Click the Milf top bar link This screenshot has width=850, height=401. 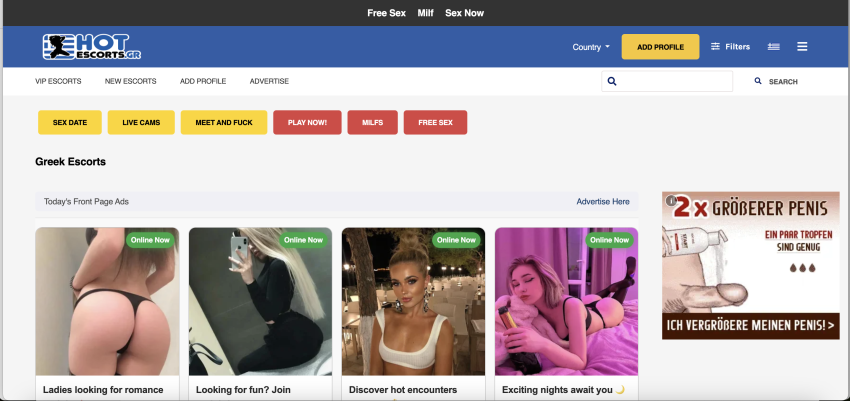pyautogui.click(x=426, y=13)
